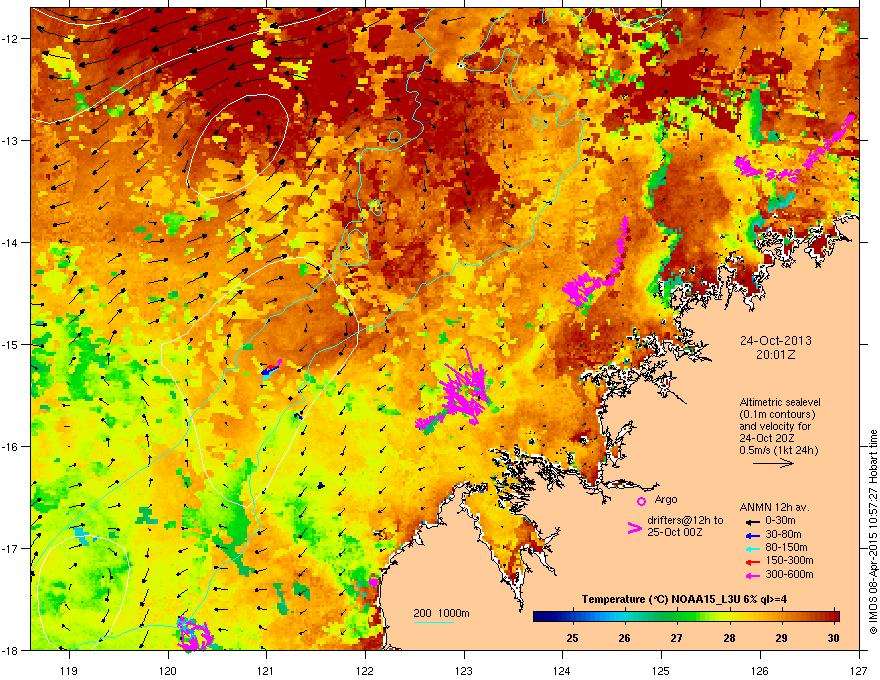Viewport: 880px width, 680px height.
Task: Click the latitude axis label -14
Action: click(x=11, y=242)
